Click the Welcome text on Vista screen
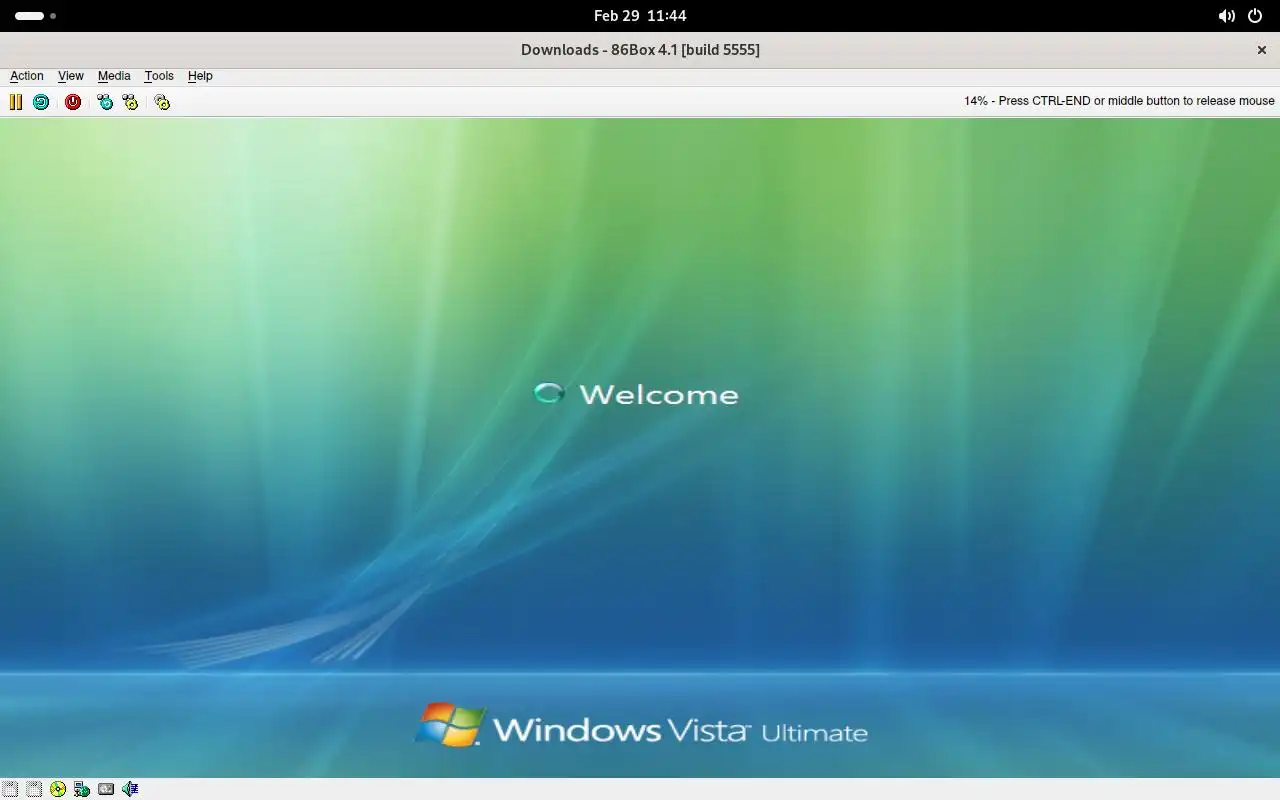The image size is (1280, 800). pos(658,394)
